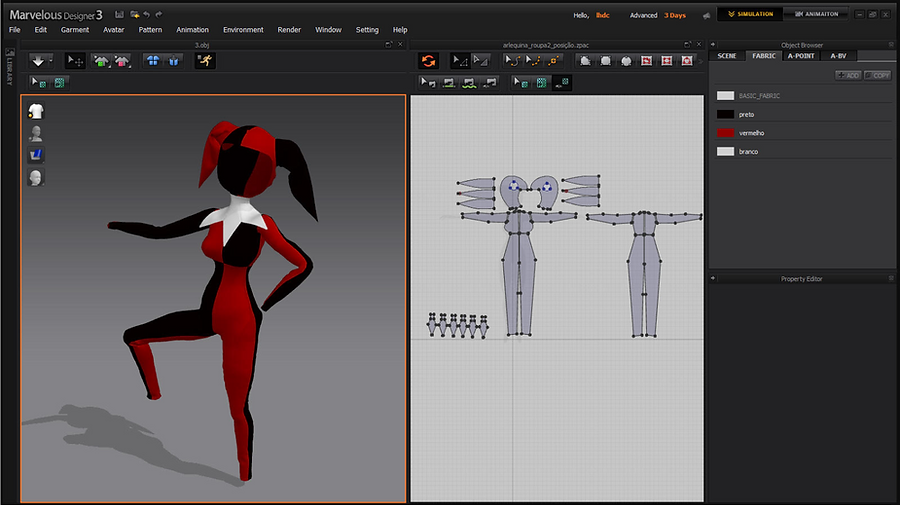Click the running-figure avatar motion icon

pos(204,61)
